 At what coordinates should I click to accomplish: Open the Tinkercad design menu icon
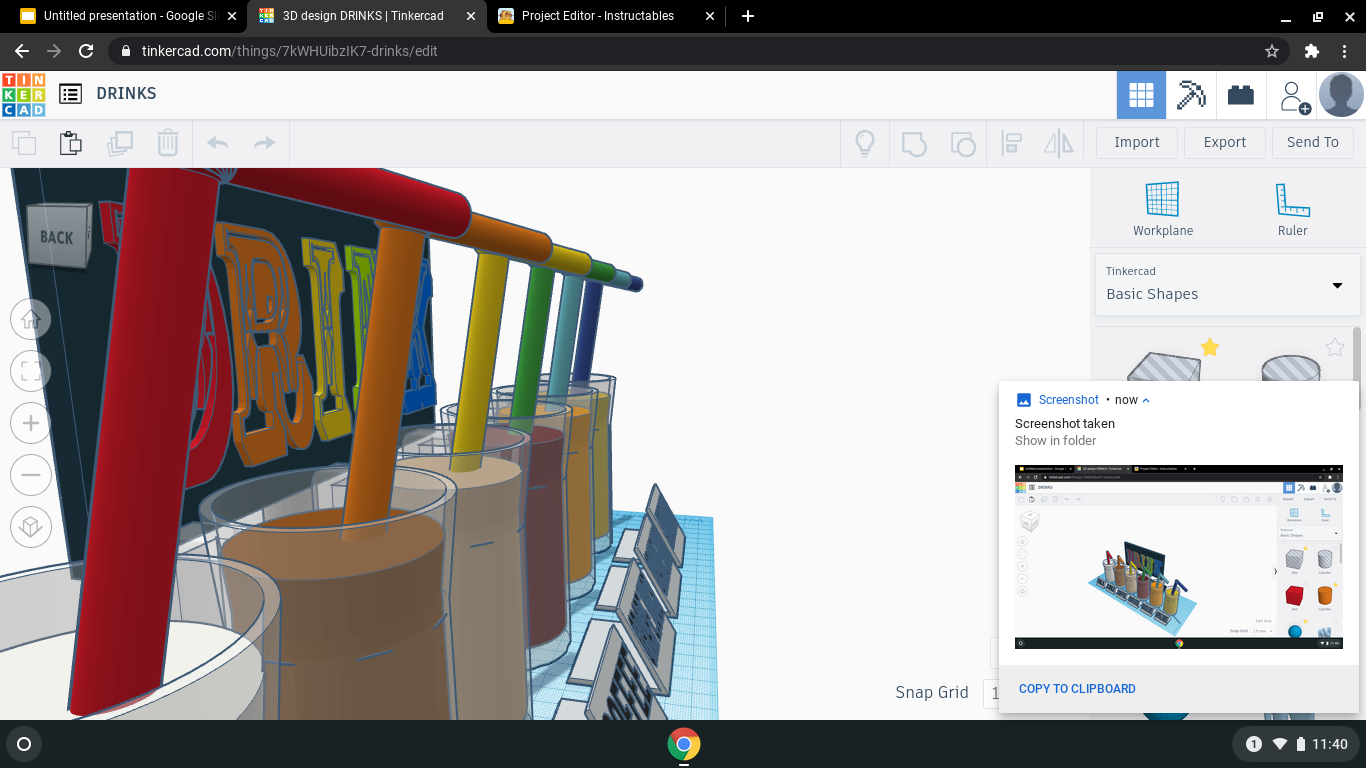70,93
